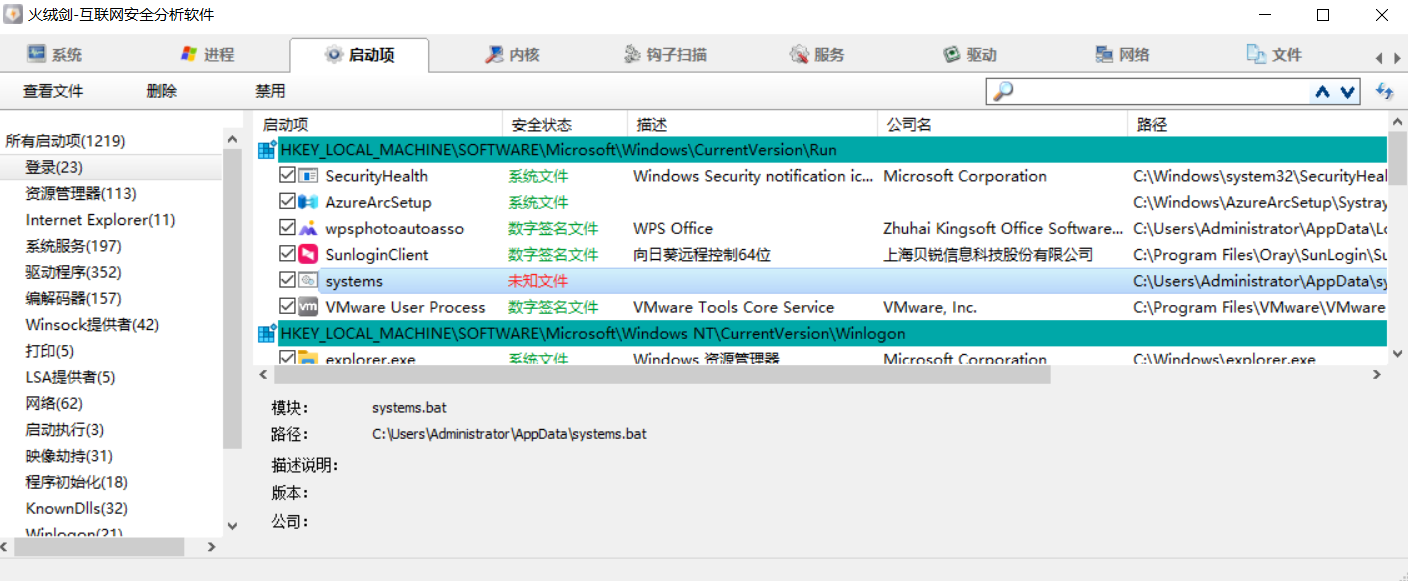The image size is (1408, 581).
Task: Select 编解码器(157) category
Action: (x=73, y=298)
